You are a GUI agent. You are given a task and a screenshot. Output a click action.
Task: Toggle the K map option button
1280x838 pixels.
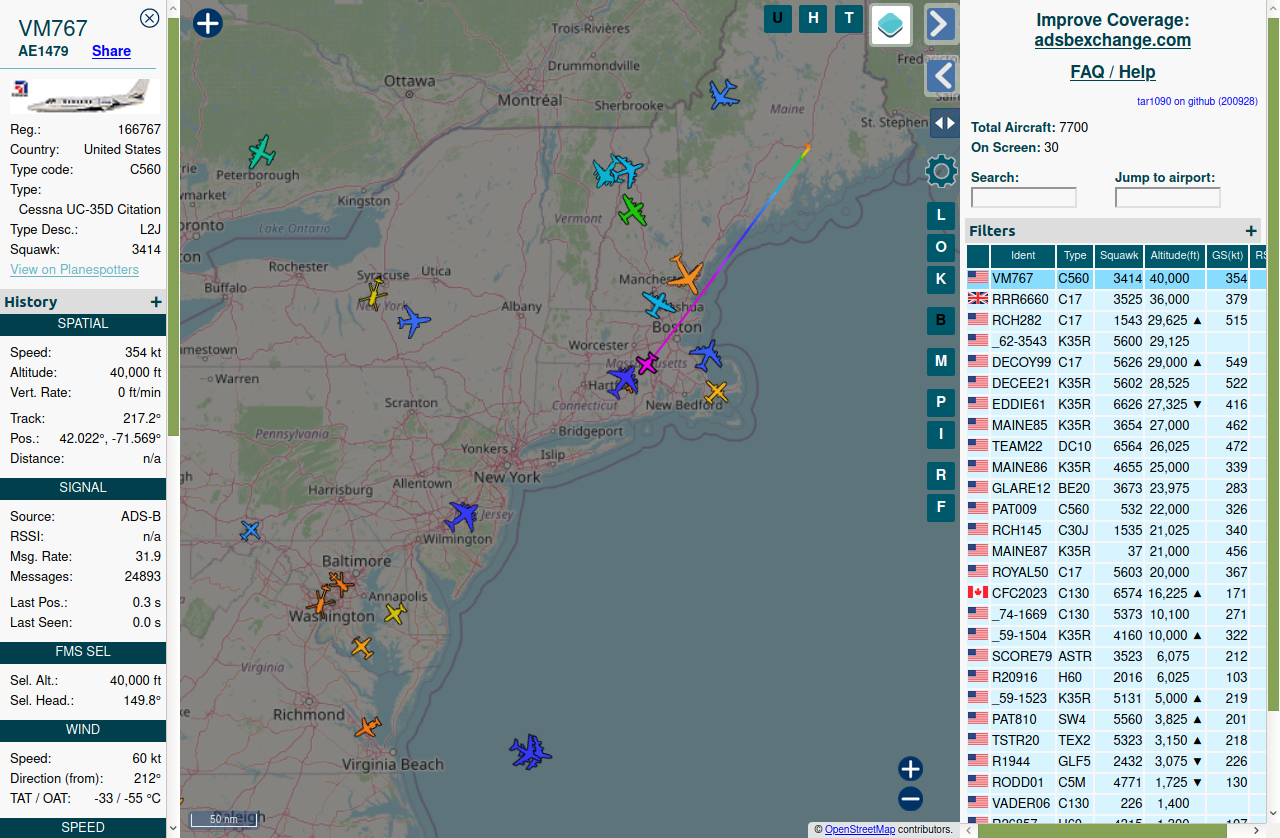[x=941, y=279]
